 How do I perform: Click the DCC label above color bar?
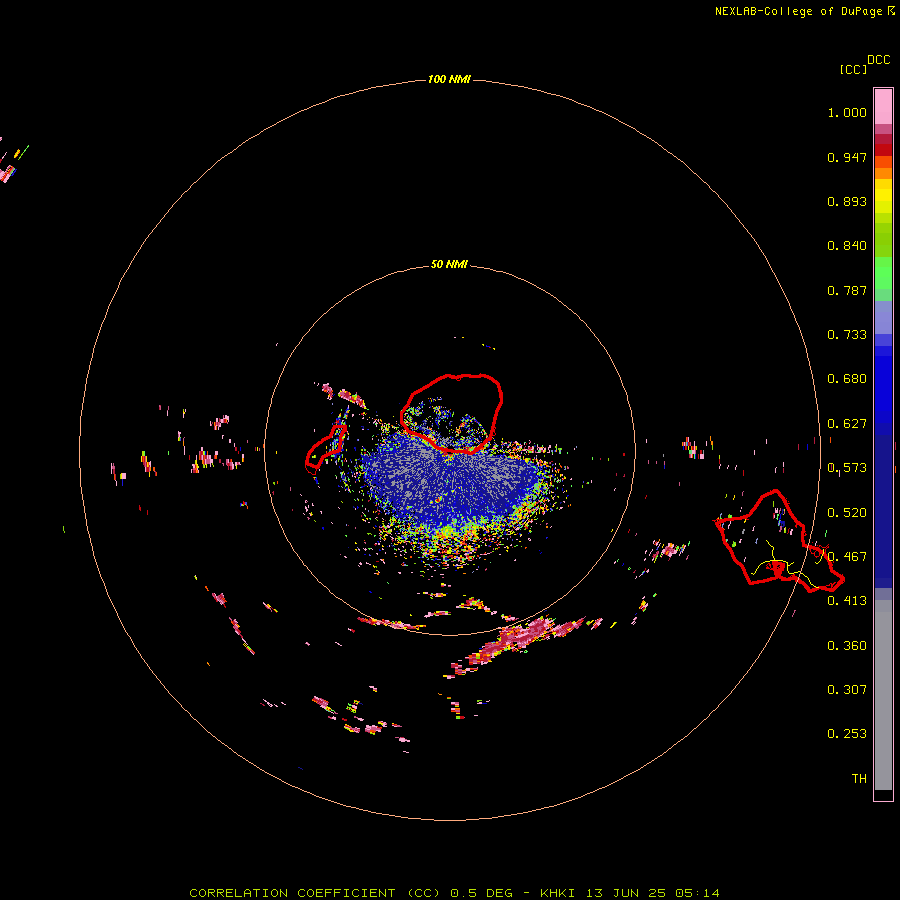click(879, 60)
